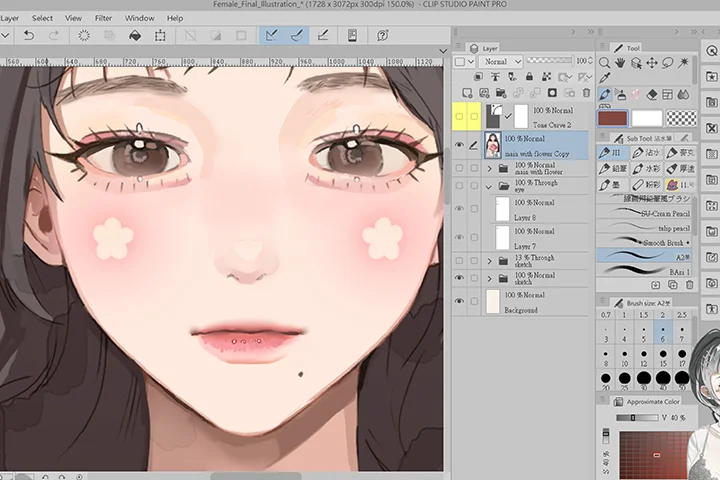Delete sub tool using trash icon
720x480 pixels.
(689, 285)
